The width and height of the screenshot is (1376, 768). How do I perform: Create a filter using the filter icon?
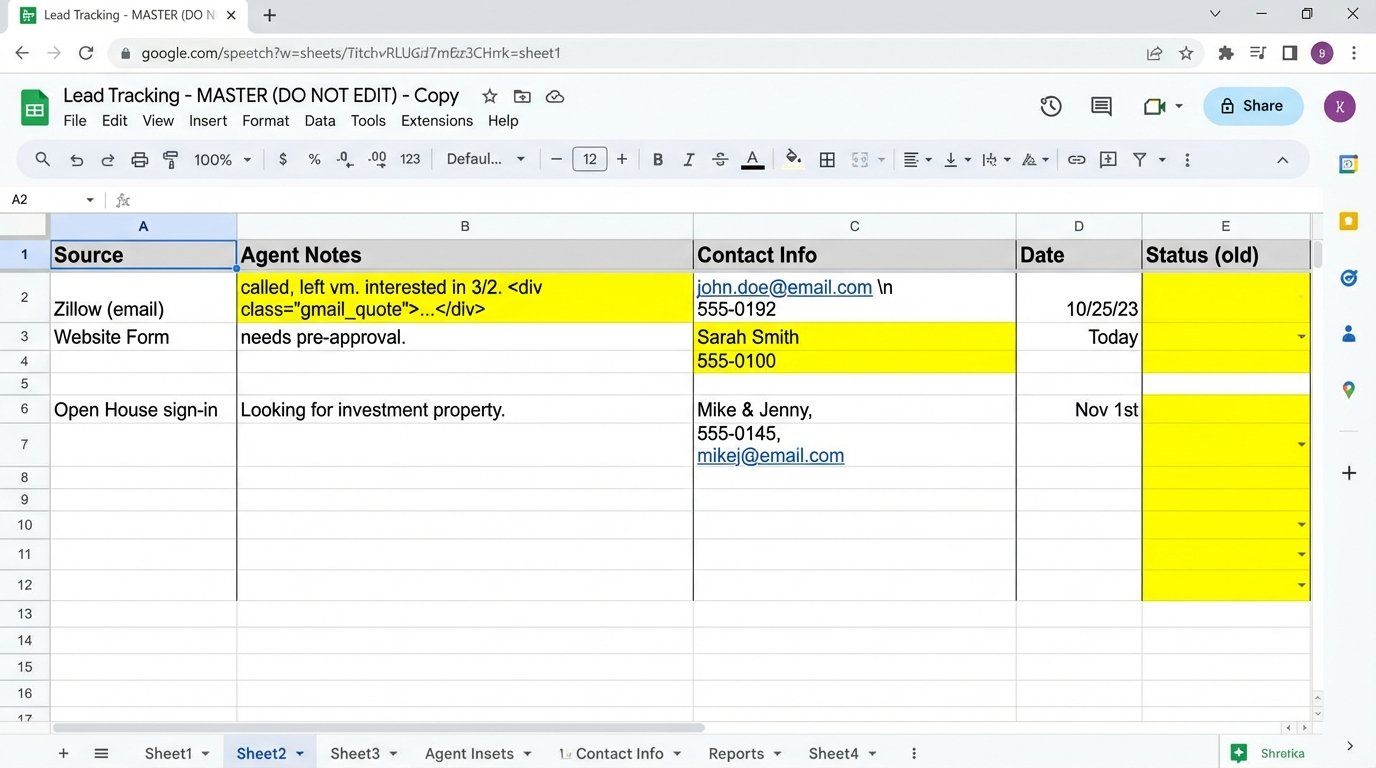[1139, 159]
